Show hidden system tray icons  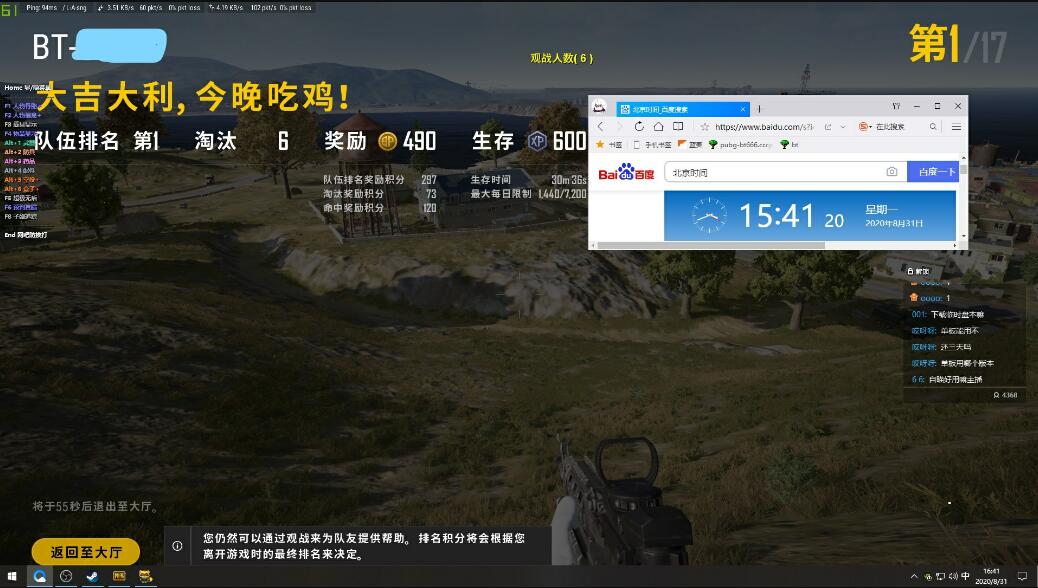914,576
